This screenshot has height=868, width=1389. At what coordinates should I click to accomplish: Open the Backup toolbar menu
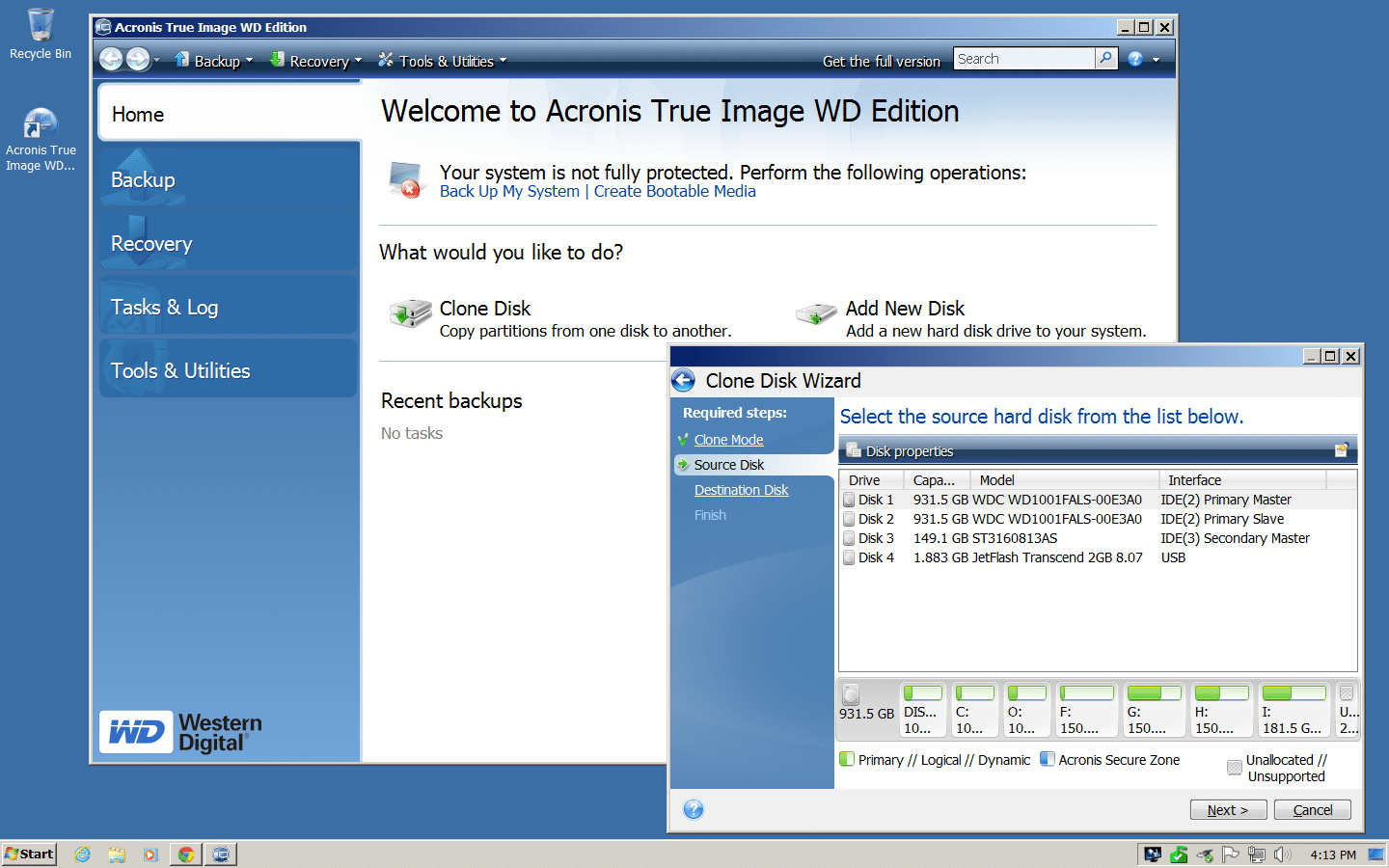tap(213, 61)
